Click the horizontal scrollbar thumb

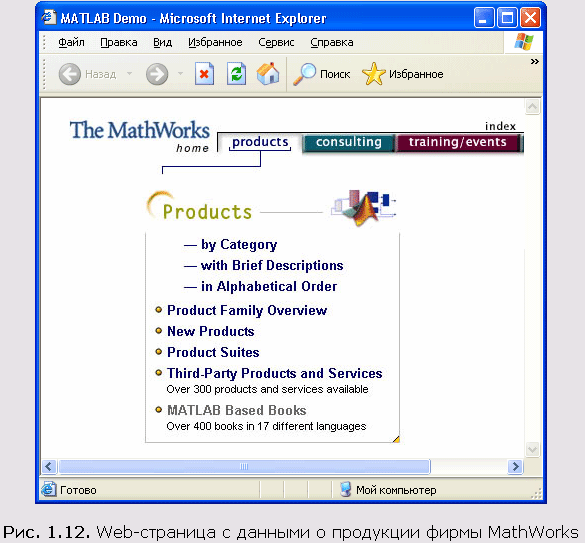(x=244, y=466)
